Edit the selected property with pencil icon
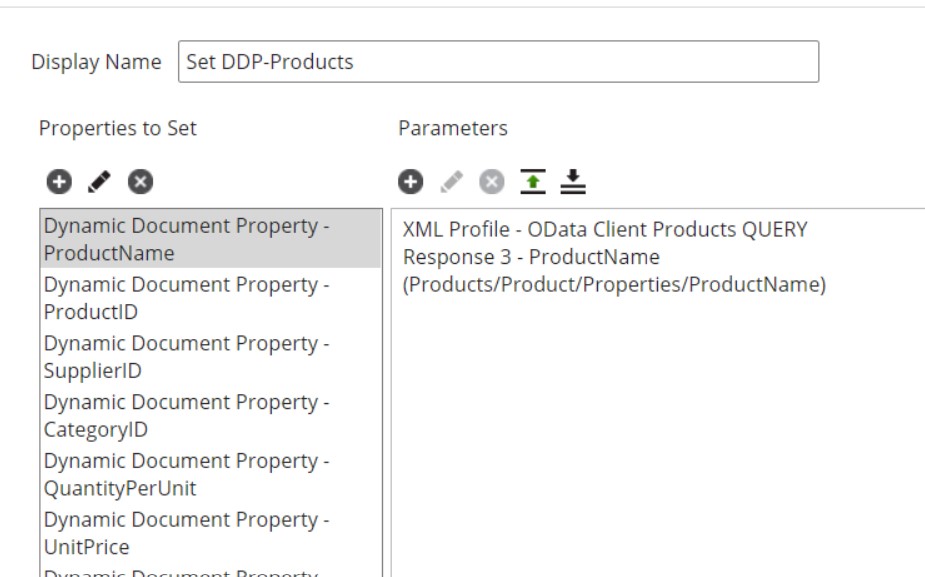This screenshot has height=577, width=925. tap(99, 182)
